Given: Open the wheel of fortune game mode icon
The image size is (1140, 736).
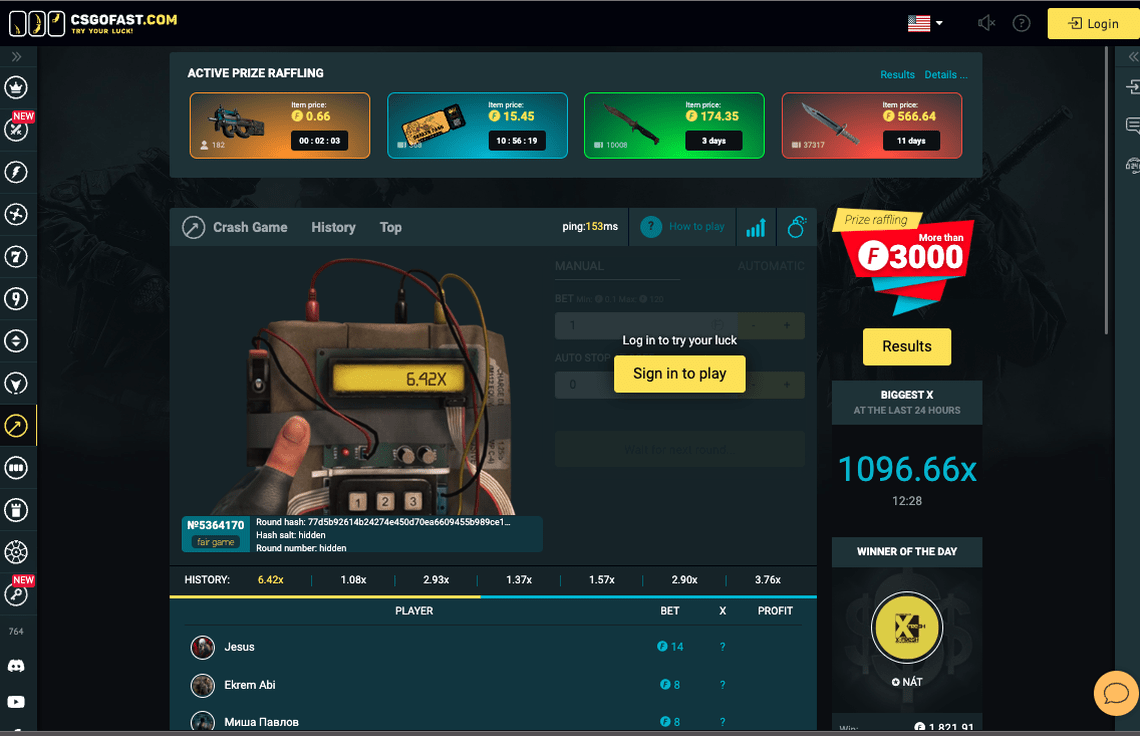Looking at the screenshot, I should [x=16, y=551].
